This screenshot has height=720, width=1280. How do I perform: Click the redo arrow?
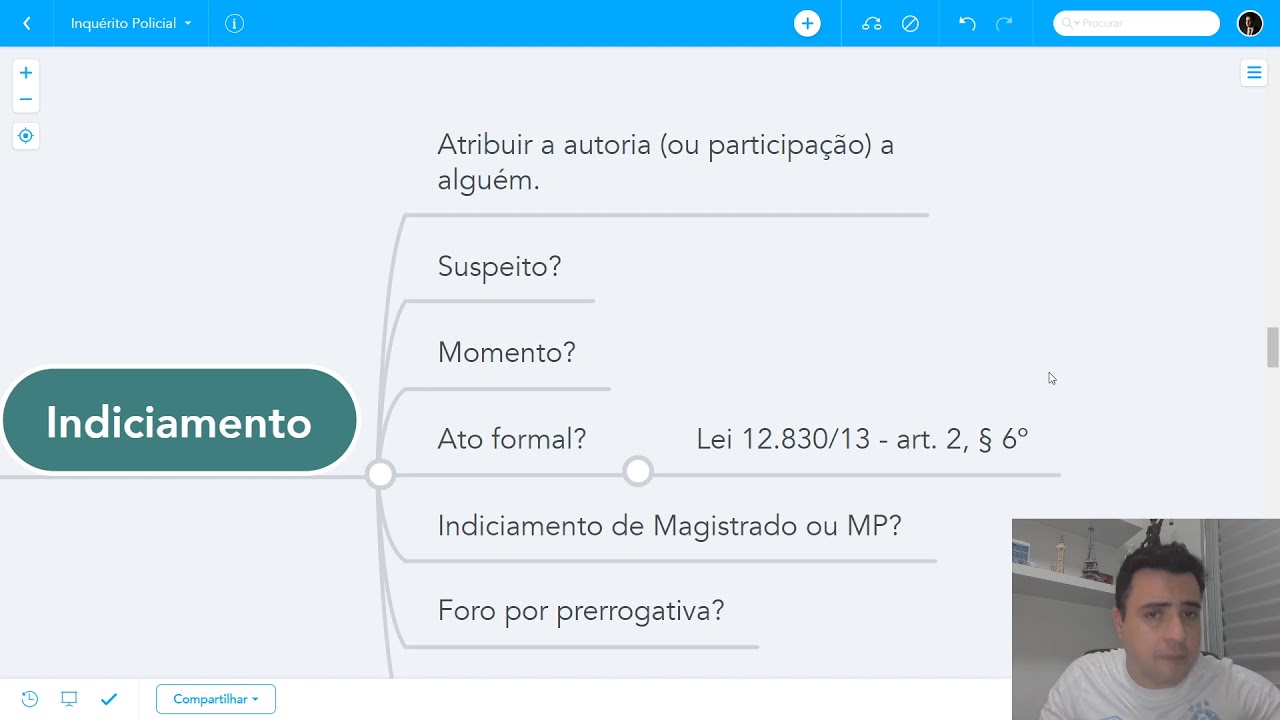[1004, 23]
